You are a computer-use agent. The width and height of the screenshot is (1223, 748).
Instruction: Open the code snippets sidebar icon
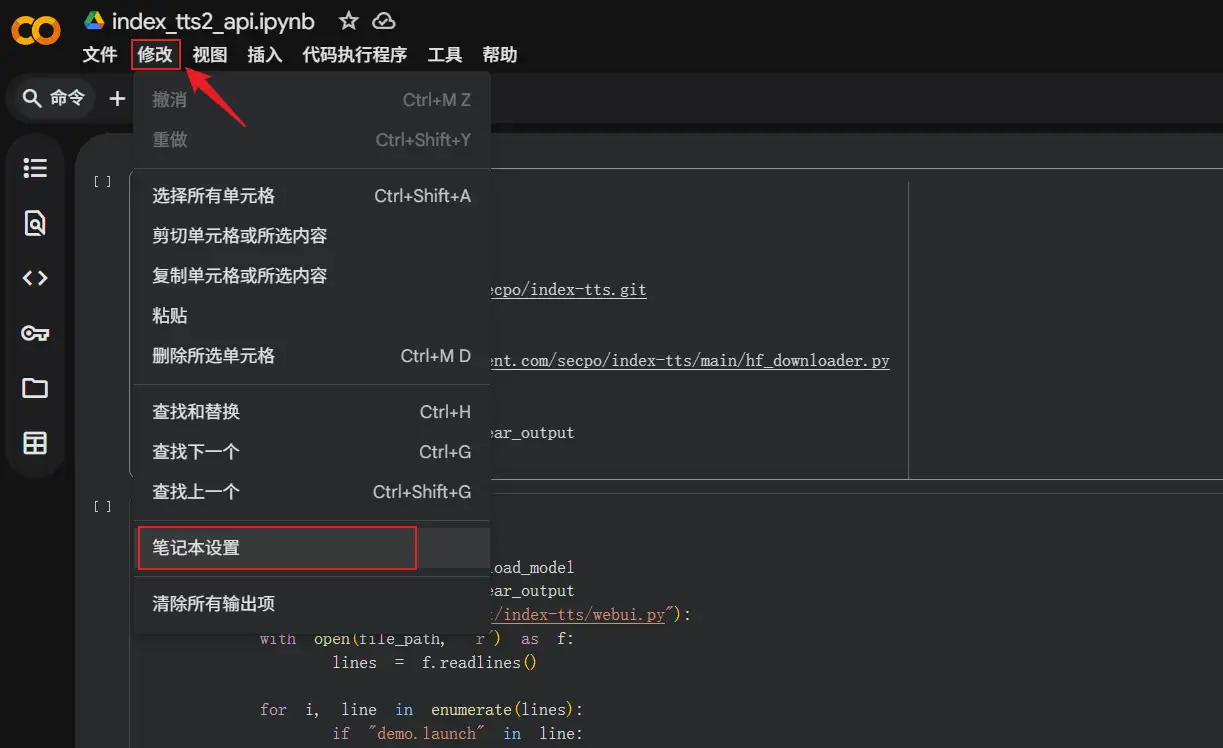click(35, 278)
